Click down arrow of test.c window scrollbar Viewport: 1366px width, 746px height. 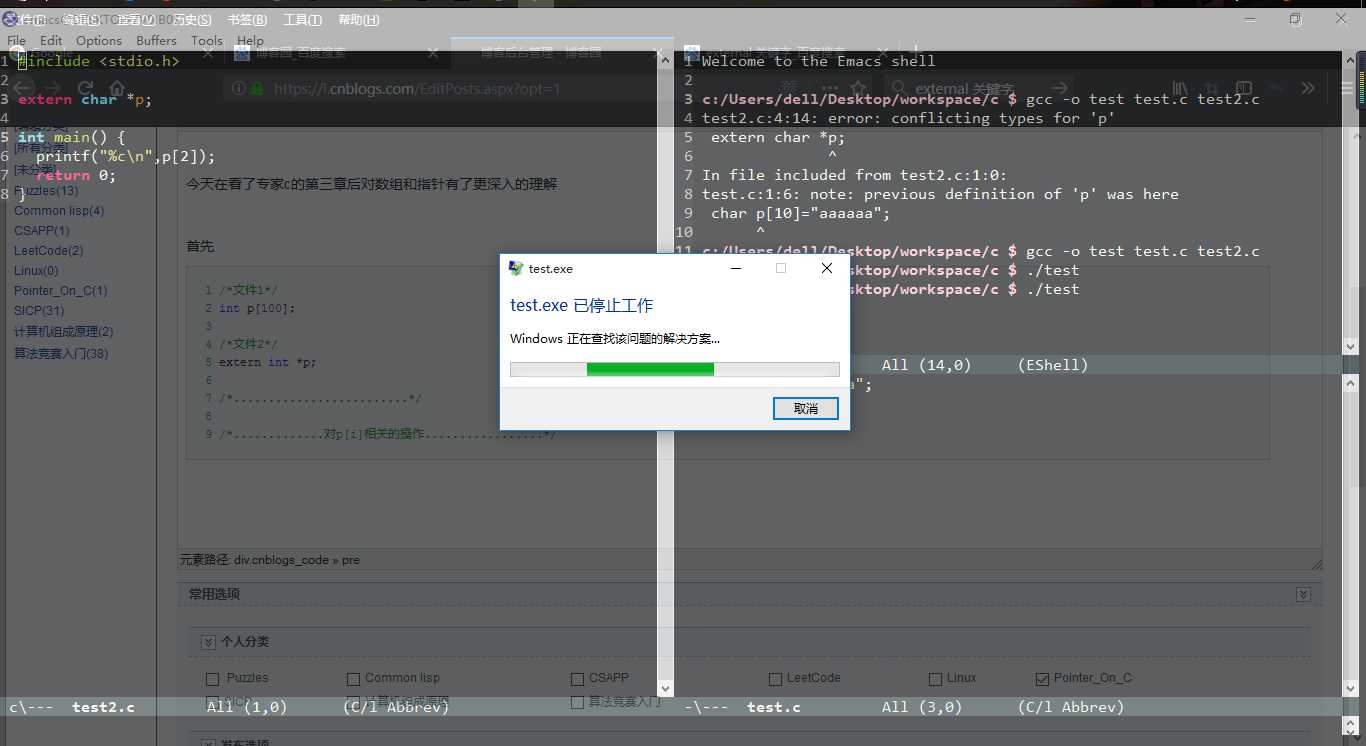(1351, 689)
